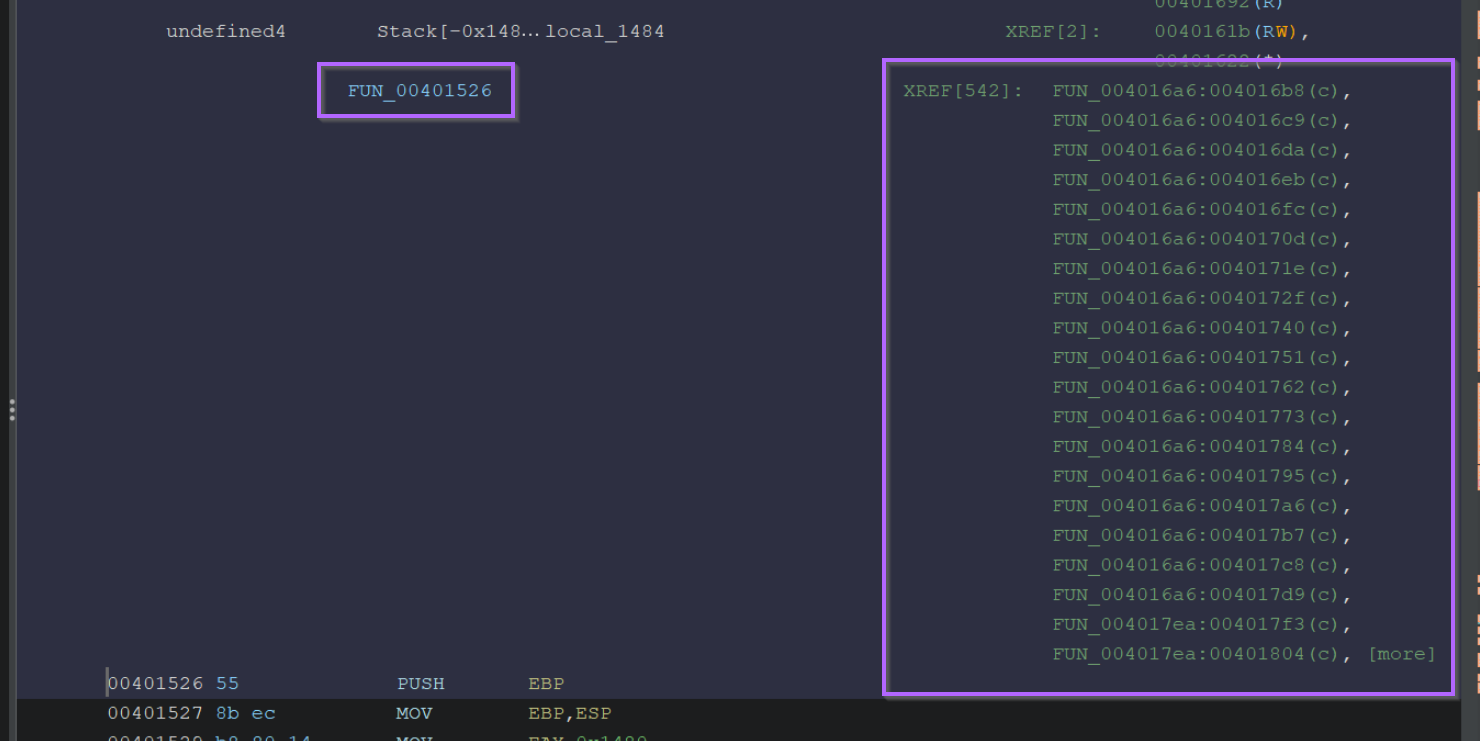The height and width of the screenshot is (741, 1480).
Task: Go to xref 0040161b(RW)
Action: (1228, 32)
